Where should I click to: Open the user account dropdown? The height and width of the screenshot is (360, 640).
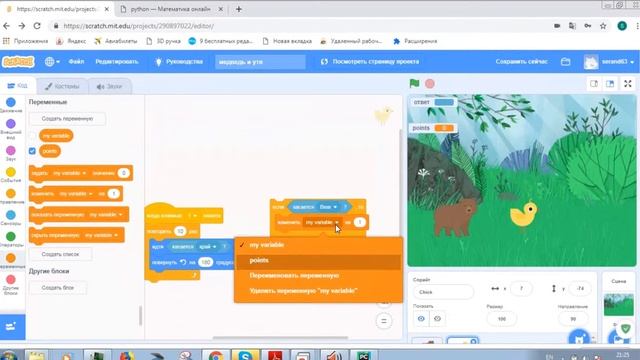tap(609, 62)
